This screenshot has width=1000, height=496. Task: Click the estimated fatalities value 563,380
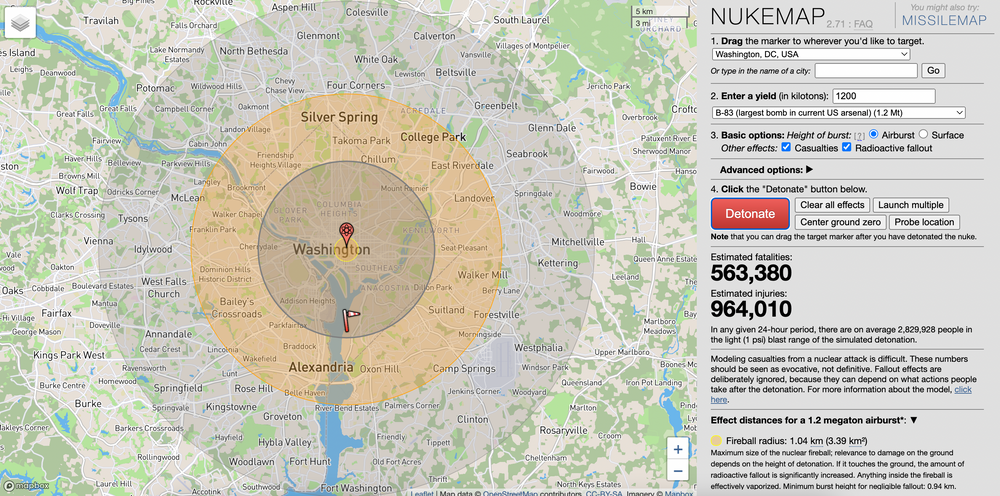[x=751, y=273]
